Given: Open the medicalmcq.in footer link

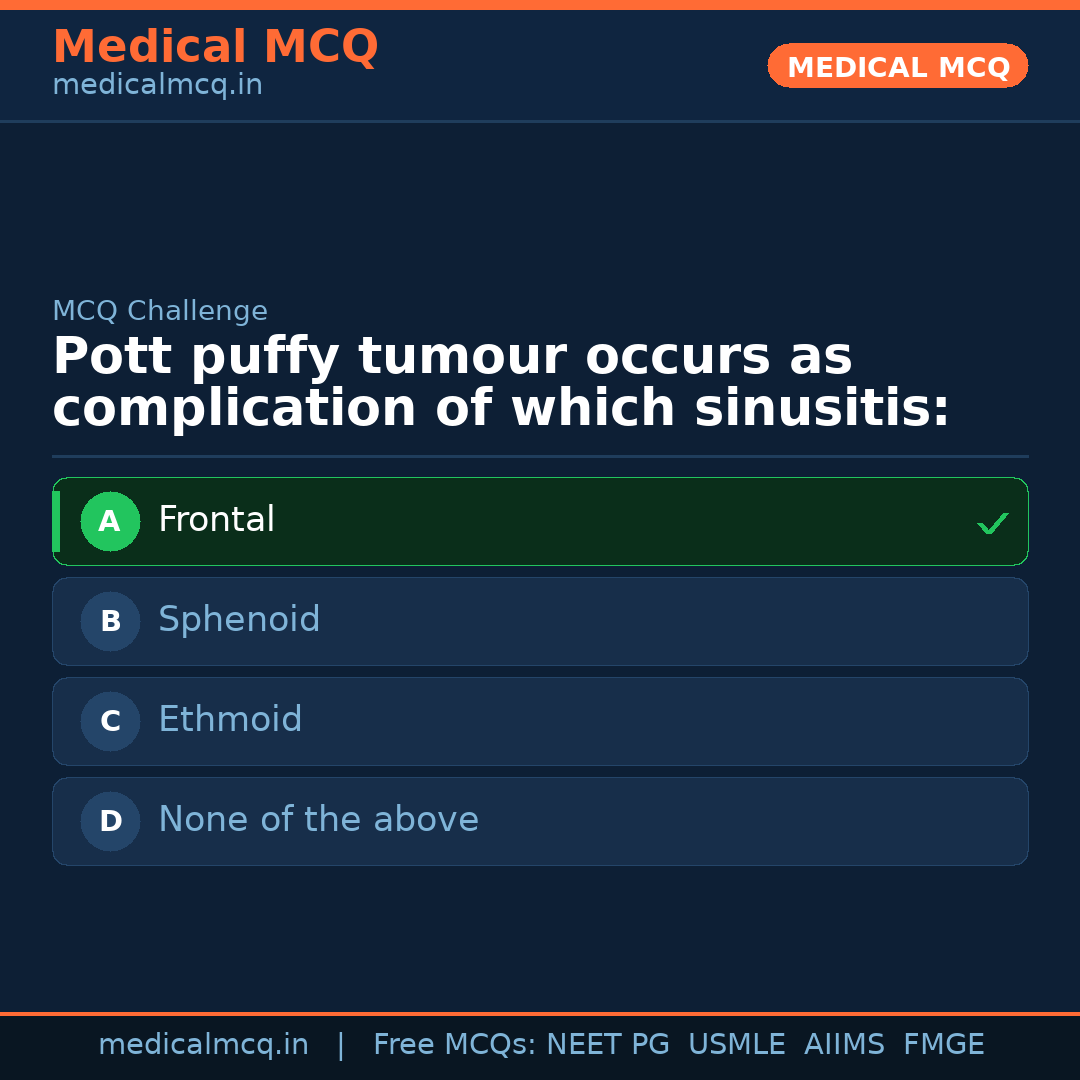Looking at the screenshot, I should (204, 1044).
